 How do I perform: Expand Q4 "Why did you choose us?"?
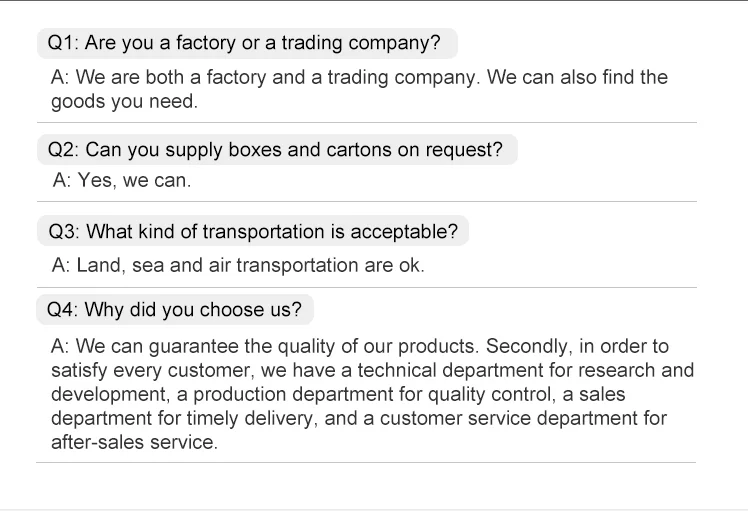175,310
